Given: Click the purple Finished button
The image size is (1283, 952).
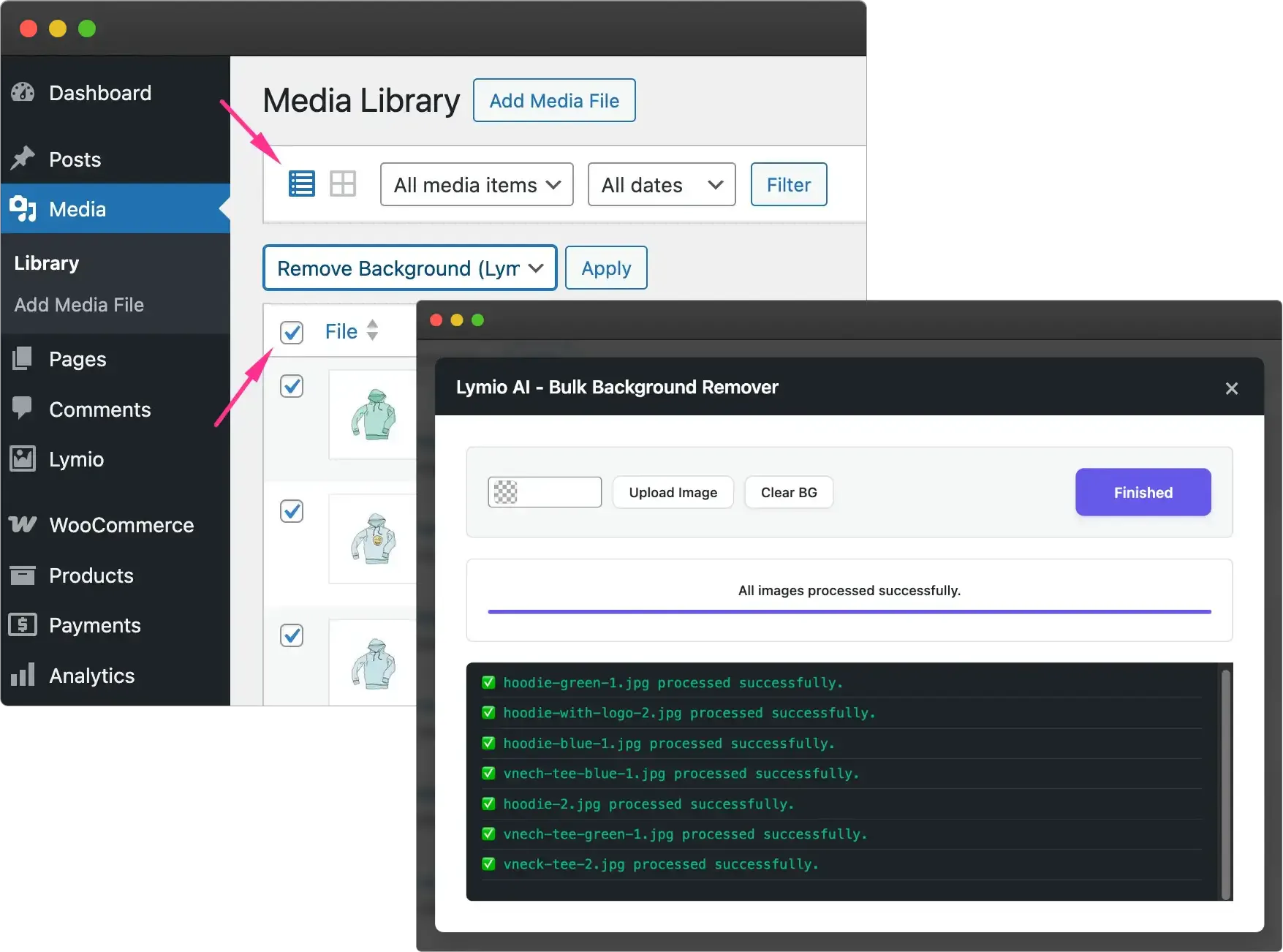Looking at the screenshot, I should 1143,492.
